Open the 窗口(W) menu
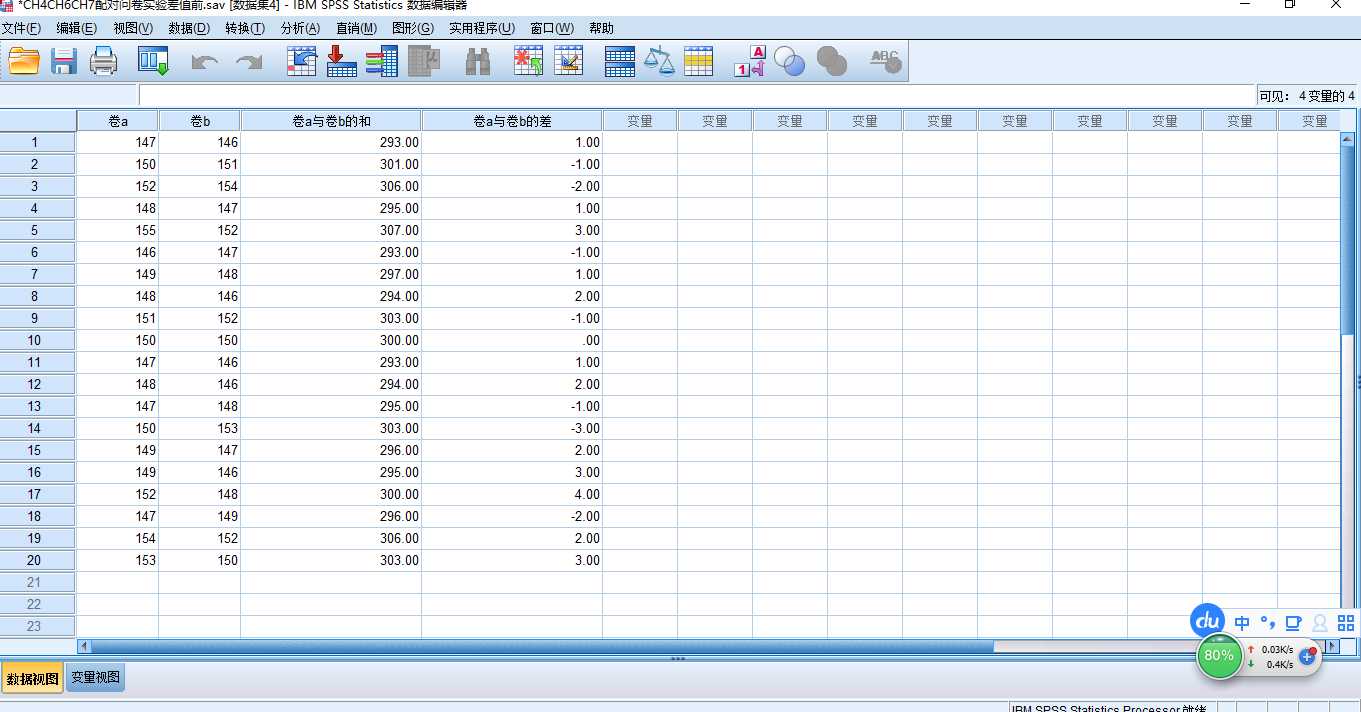Viewport: 1361px width, 712px height. (x=552, y=28)
